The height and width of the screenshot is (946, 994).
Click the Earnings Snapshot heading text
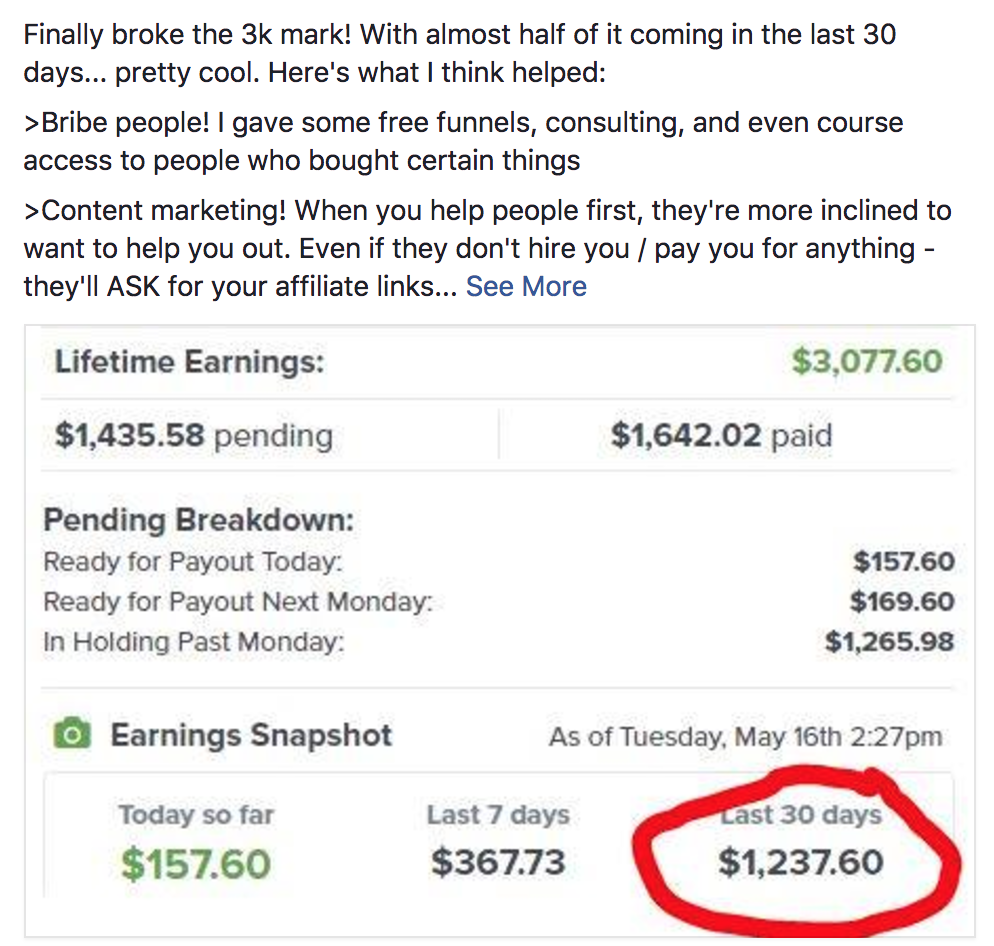(x=251, y=736)
